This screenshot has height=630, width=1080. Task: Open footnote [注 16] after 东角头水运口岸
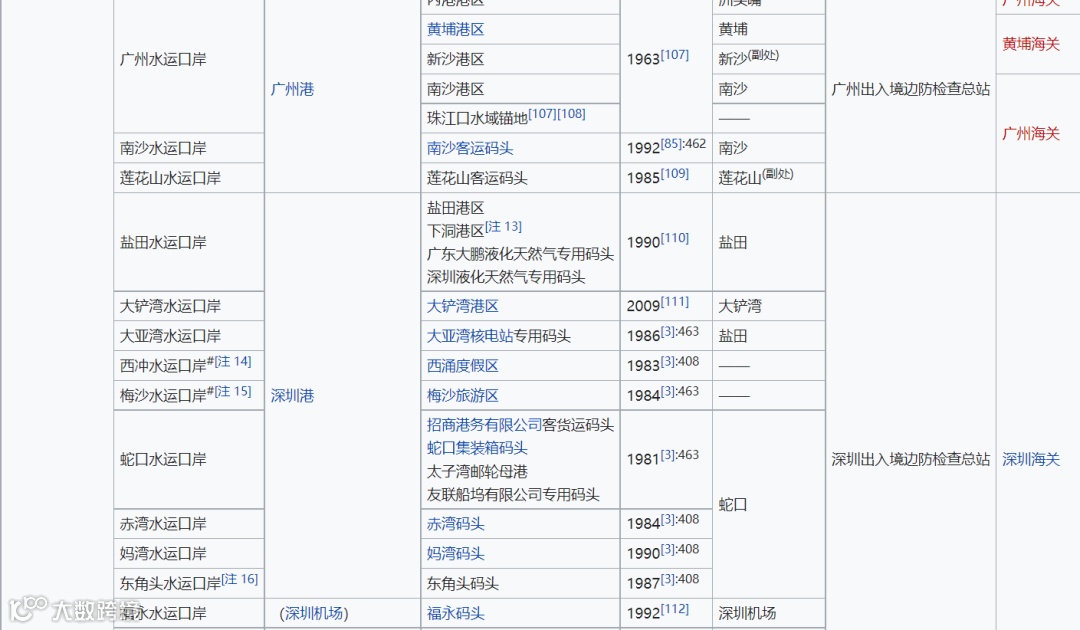tap(238, 580)
